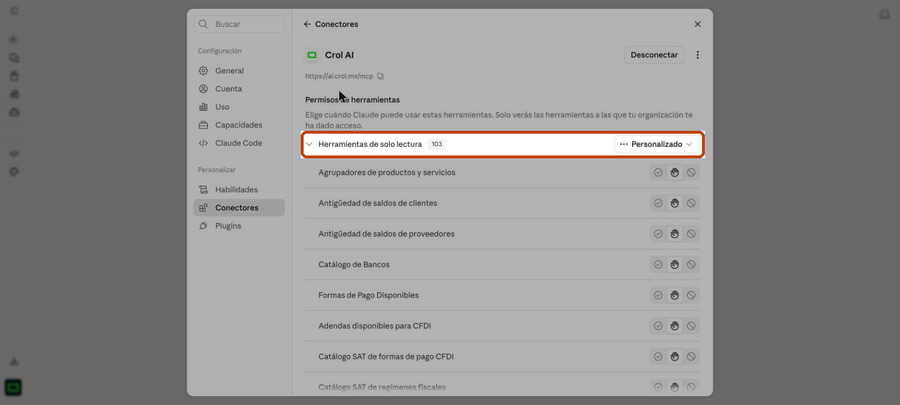Open Habilidades in Personalizar section
Image resolution: width=900 pixels, height=405 pixels.
pyautogui.click(x=239, y=190)
